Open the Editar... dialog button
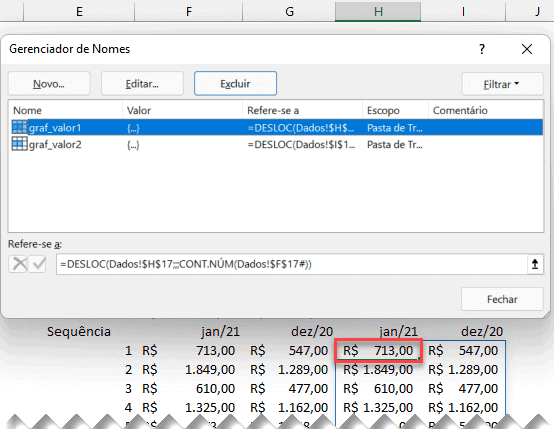554x429 pixels. pos(142,84)
